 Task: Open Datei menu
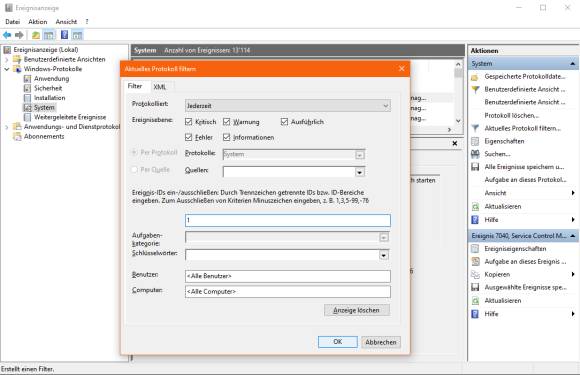tap(12, 22)
